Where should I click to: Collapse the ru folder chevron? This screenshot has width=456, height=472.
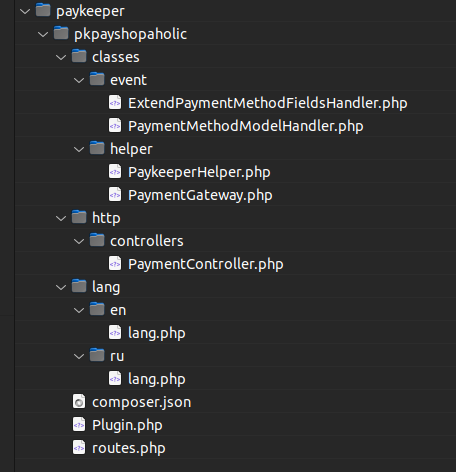click(79, 356)
